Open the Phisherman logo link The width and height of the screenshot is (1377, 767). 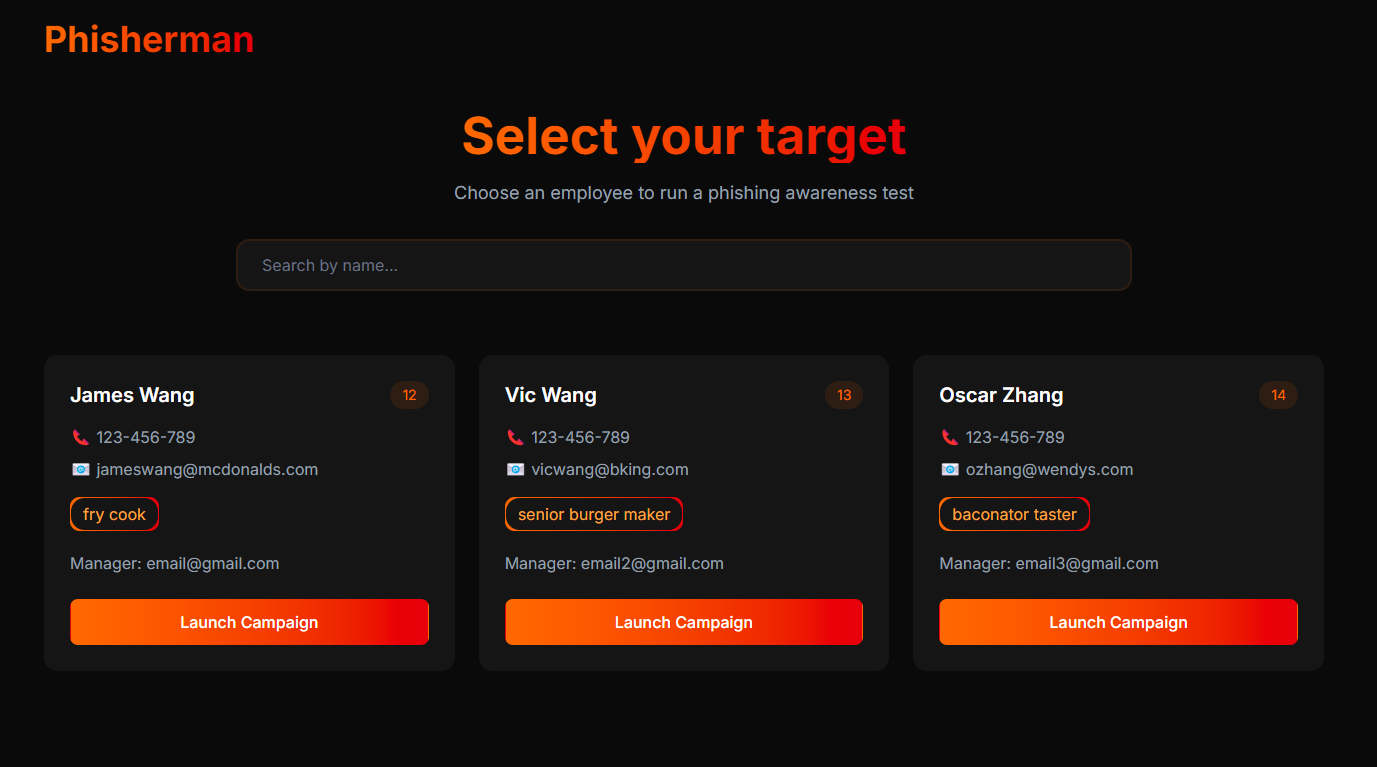(x=149, y=39)
